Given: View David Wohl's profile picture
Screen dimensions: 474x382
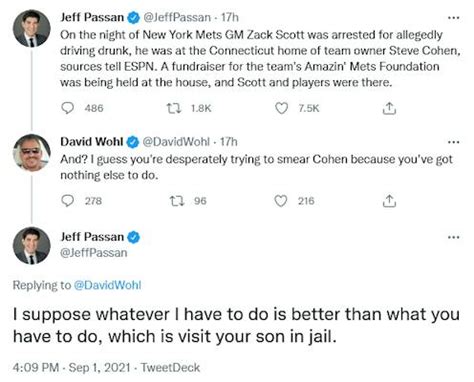Looking at the screenshot, I should click(32, 153).
